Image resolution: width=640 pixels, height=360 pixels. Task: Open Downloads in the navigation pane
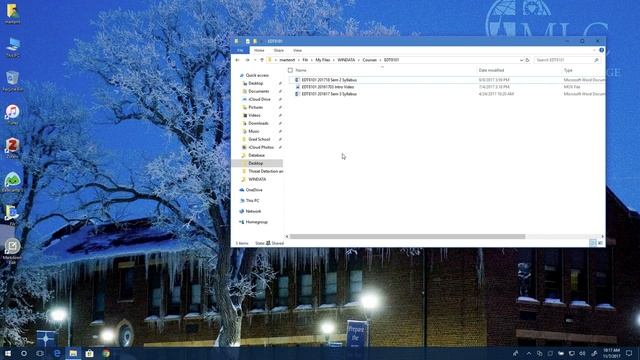pyautogui.click(x=258, y=123)
